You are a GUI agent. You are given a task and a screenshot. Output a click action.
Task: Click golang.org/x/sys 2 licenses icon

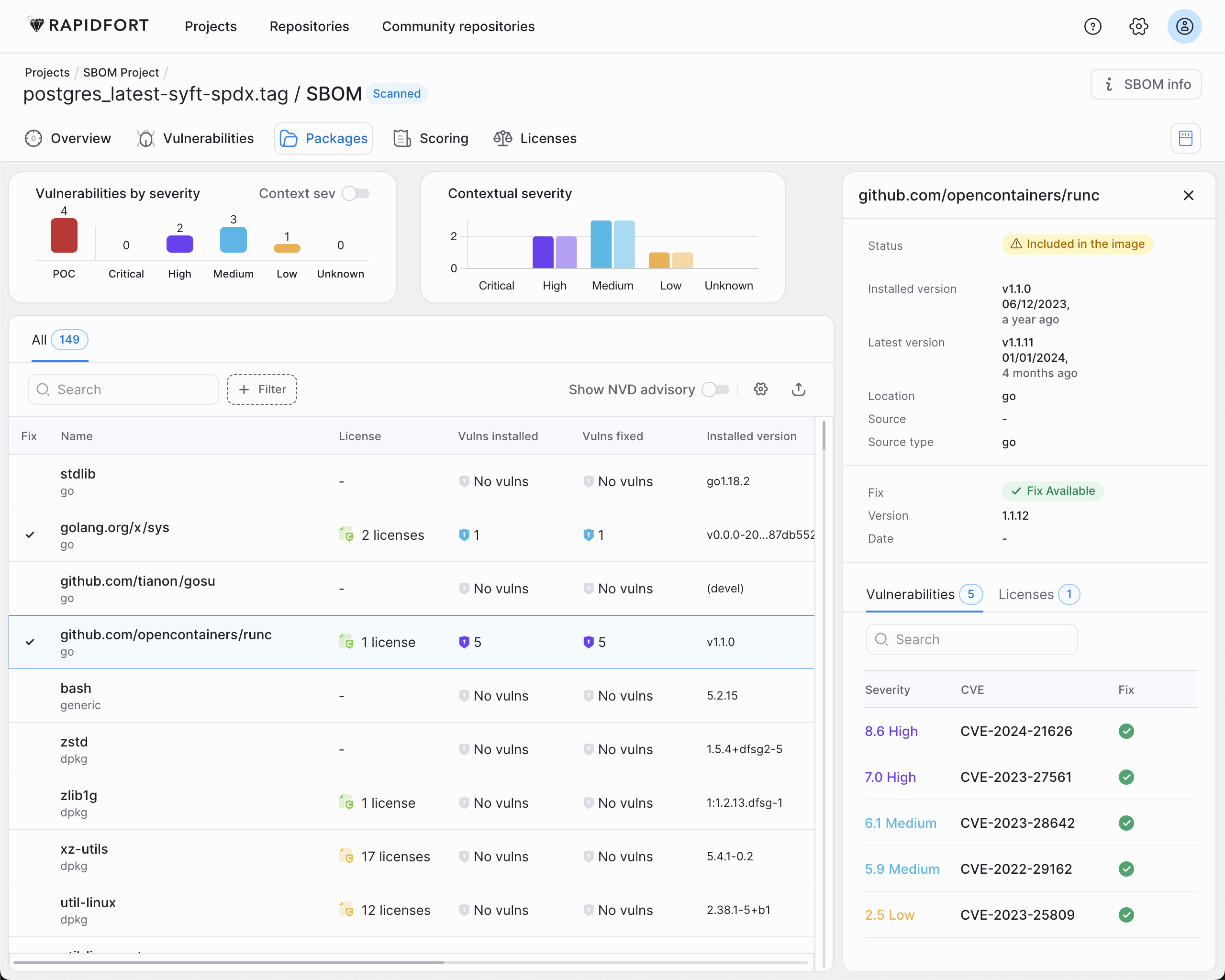[346, 535]
